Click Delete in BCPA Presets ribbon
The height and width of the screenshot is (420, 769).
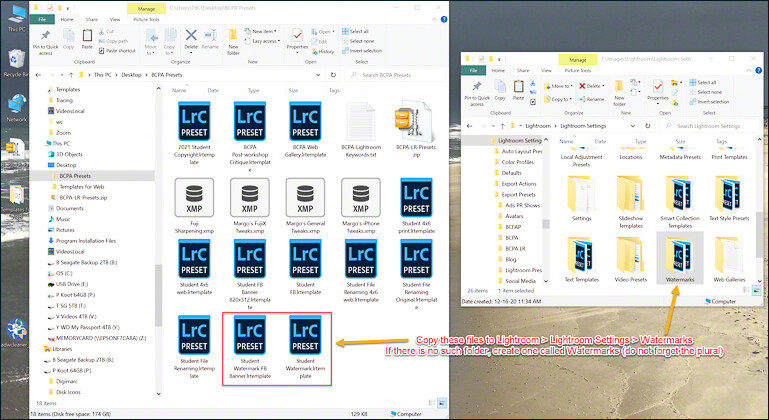[191, 41]
